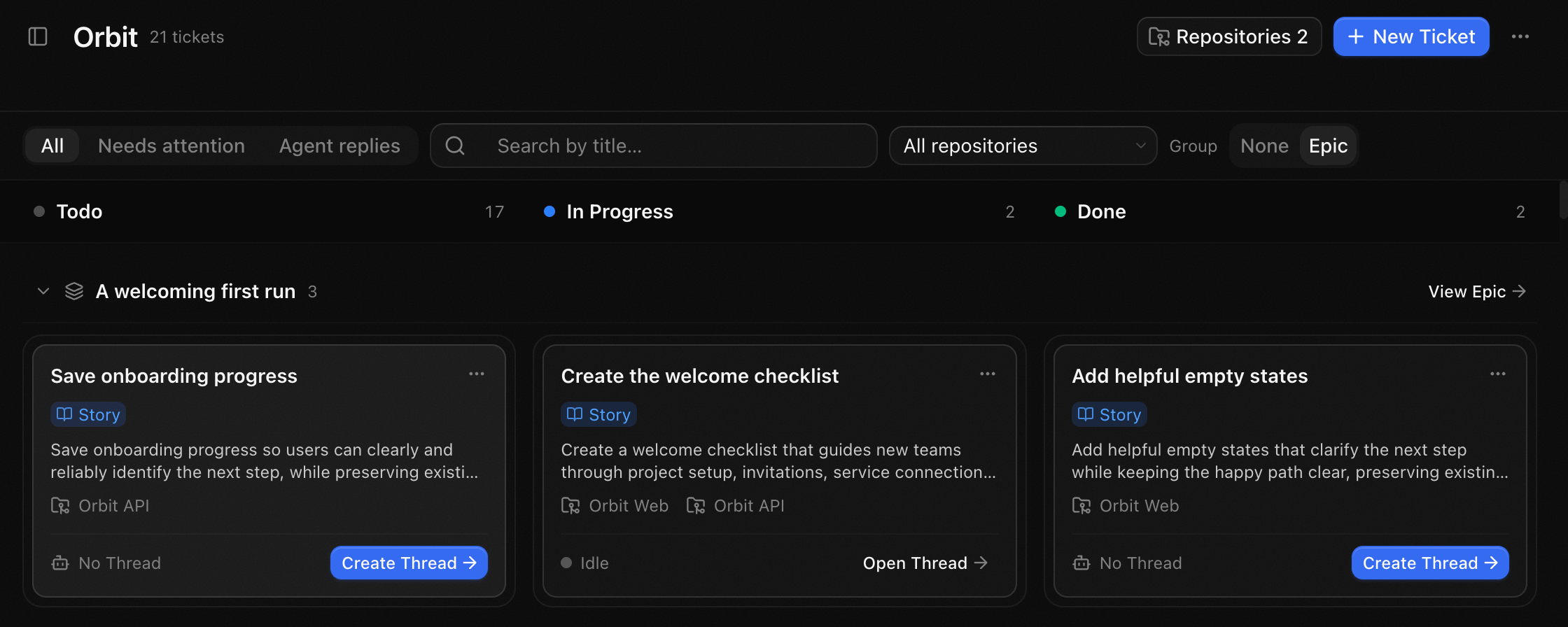
Task: Open the header more options menu
Action: tap(1520, 36)
